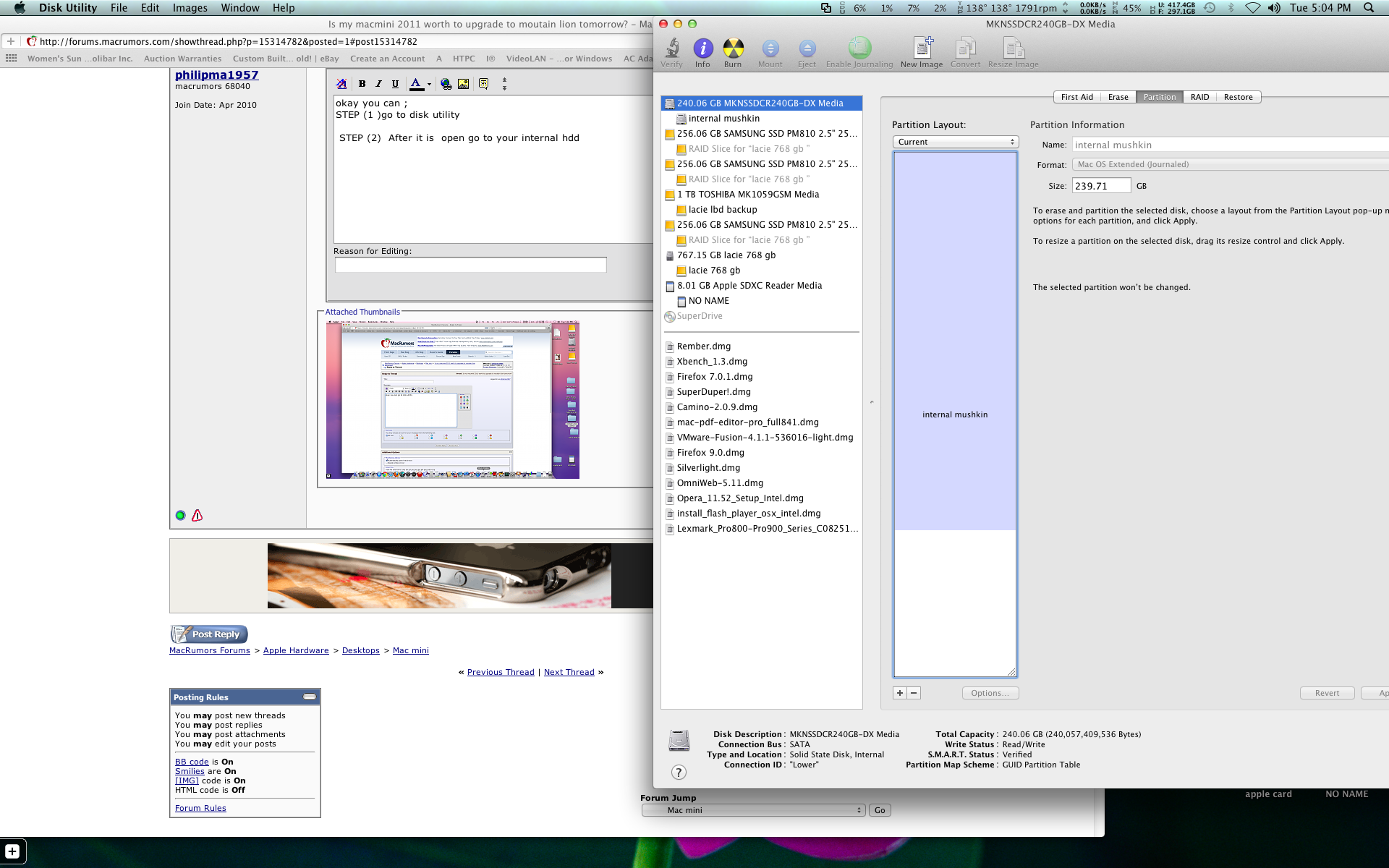
Task: Open the Apple menu
Action: (x=20, y=7)
